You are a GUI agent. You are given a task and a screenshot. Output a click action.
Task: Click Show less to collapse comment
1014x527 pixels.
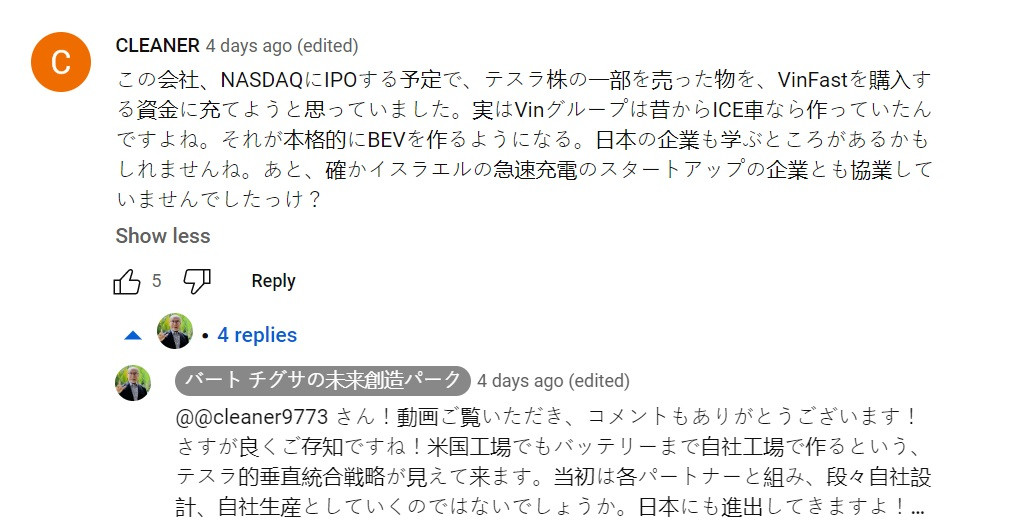click(x=162, y=236)
